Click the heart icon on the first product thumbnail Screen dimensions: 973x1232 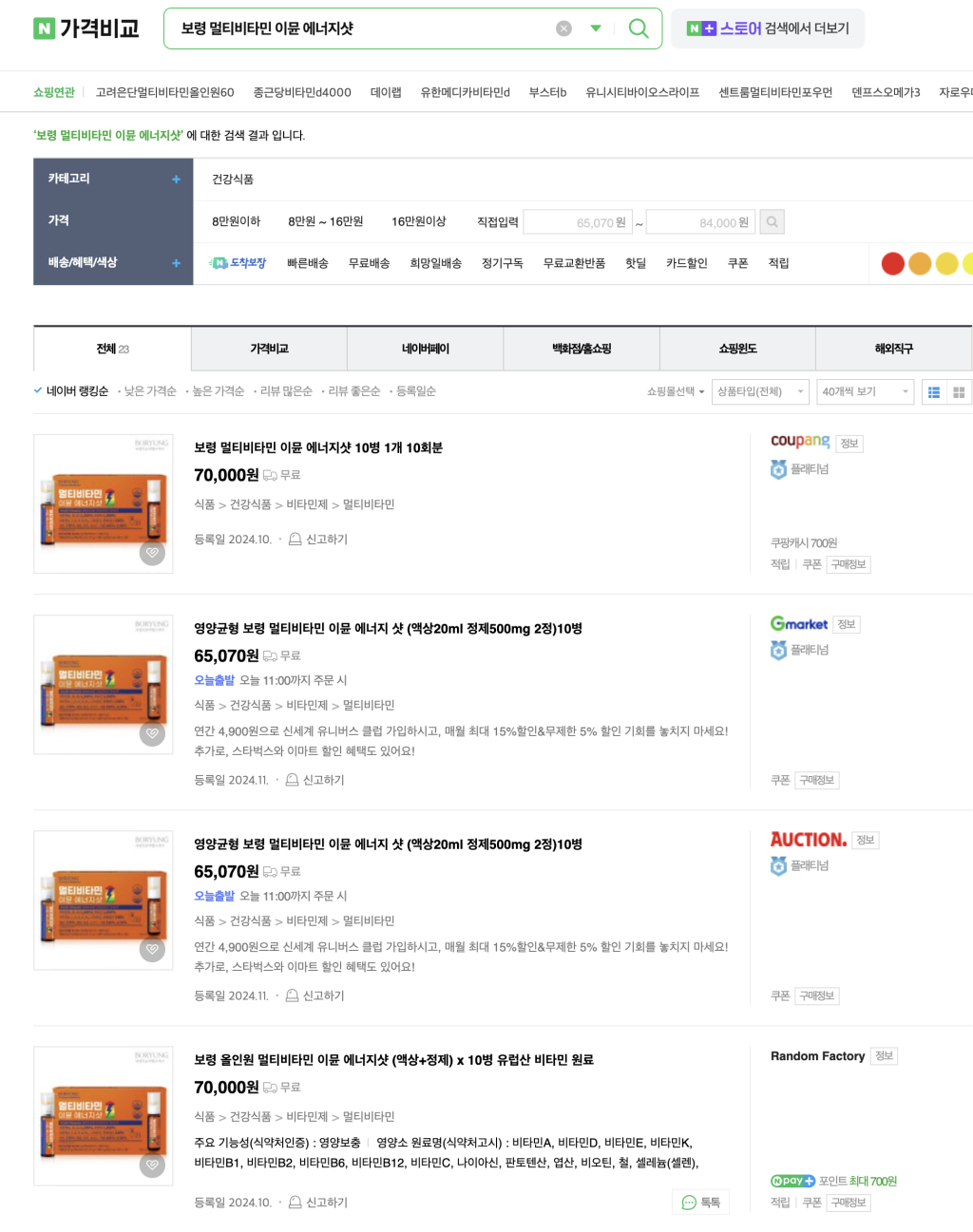tap(152, 553)
